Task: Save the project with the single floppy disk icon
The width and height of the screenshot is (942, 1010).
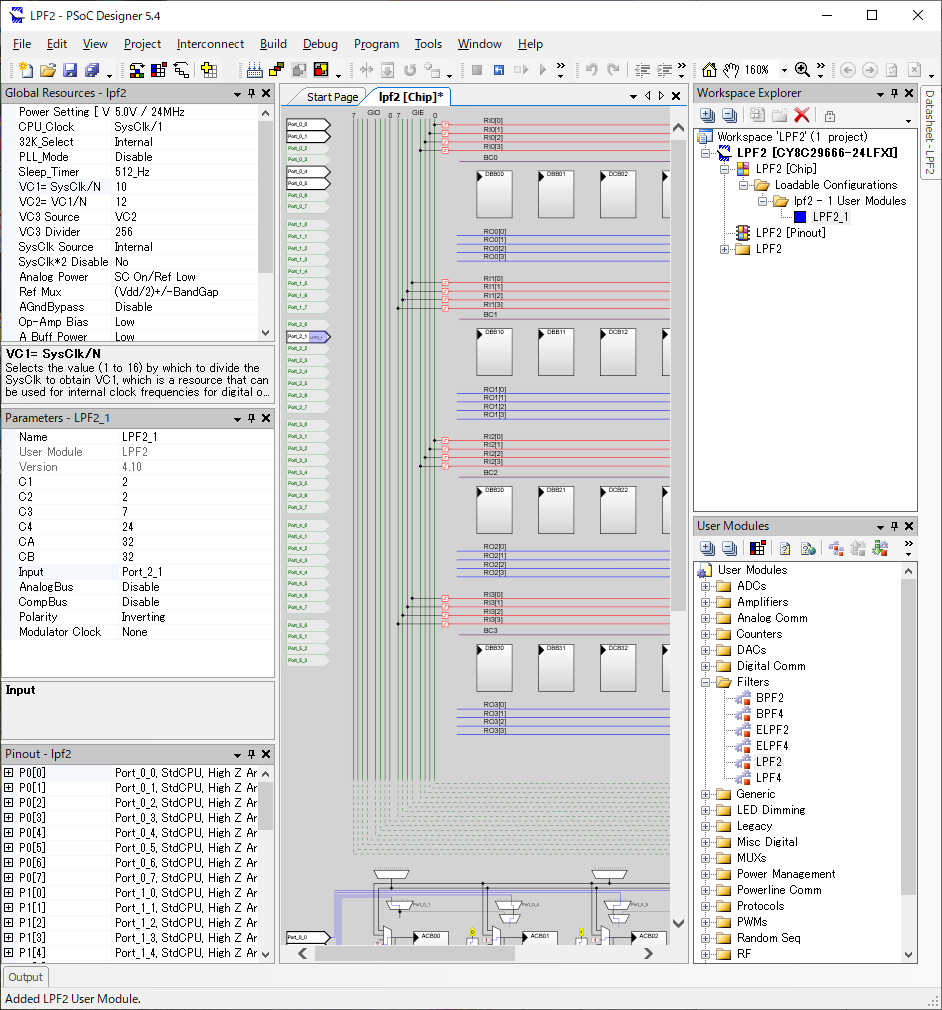Action: [70, 70]
